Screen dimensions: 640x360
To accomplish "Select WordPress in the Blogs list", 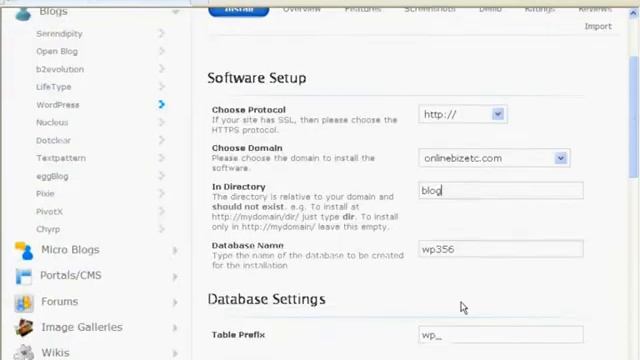I will click(x=58, y=105).
